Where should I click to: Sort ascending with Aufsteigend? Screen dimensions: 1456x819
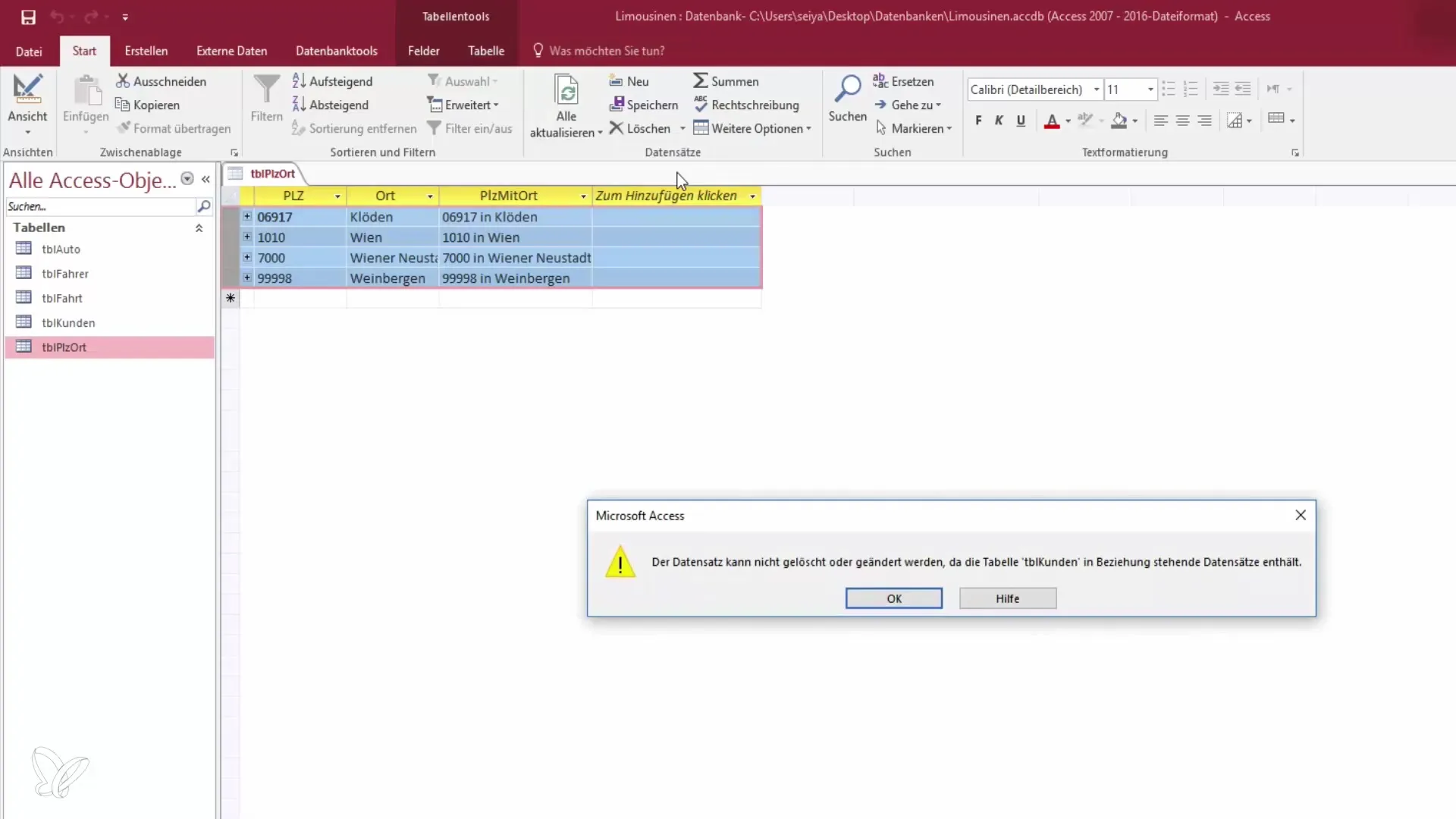coord(332,81)
